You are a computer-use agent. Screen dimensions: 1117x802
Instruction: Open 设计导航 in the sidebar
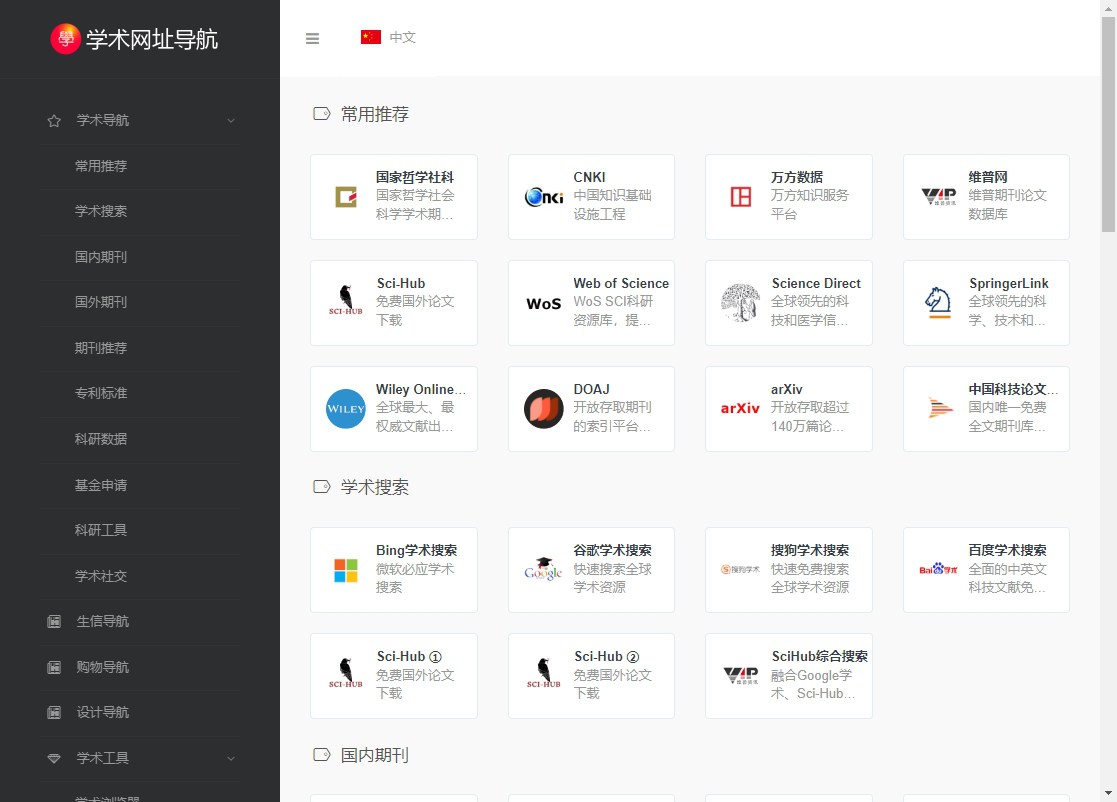tap(103, 712)
